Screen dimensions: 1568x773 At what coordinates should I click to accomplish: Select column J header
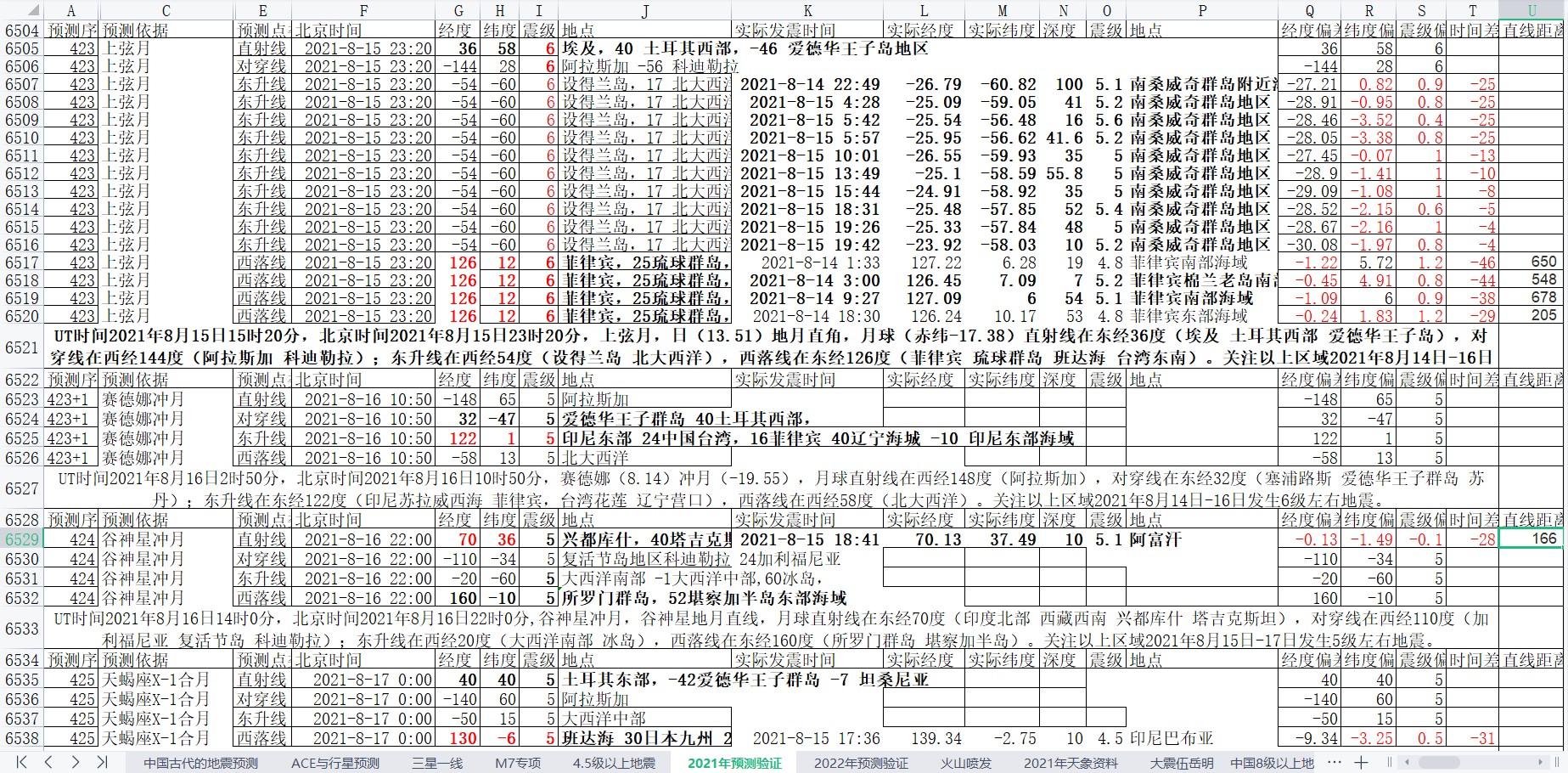(x=645, y=10)
